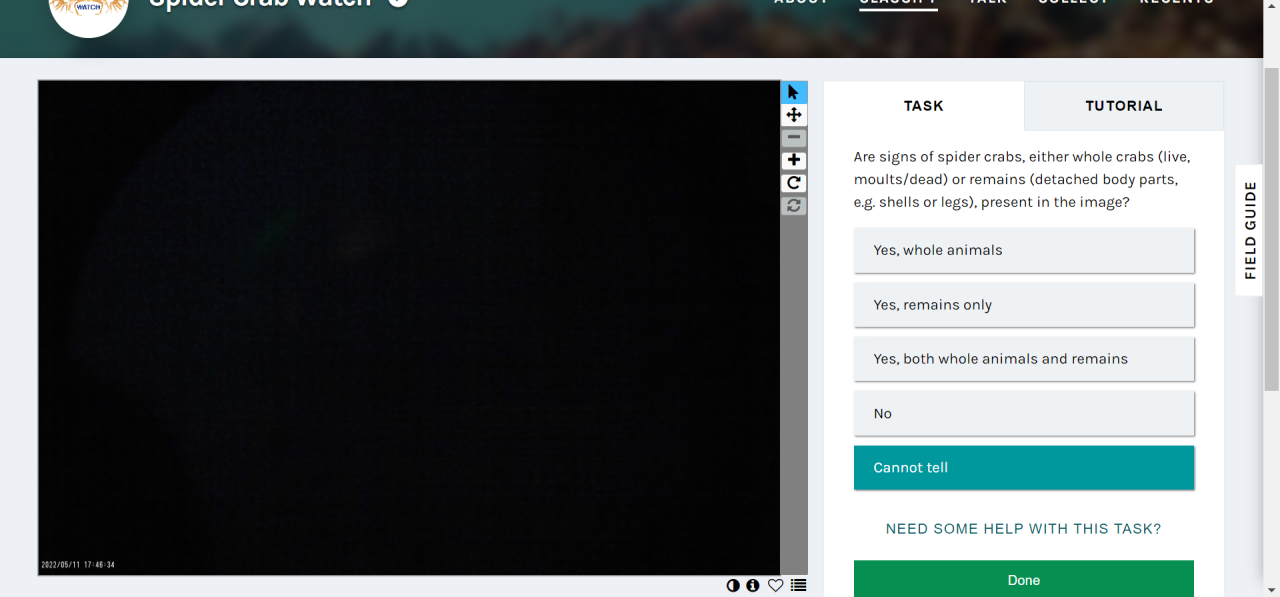This screenshot has width=1280, height=597.
Task: Add image to a collection
Action: tap(798, 585)
